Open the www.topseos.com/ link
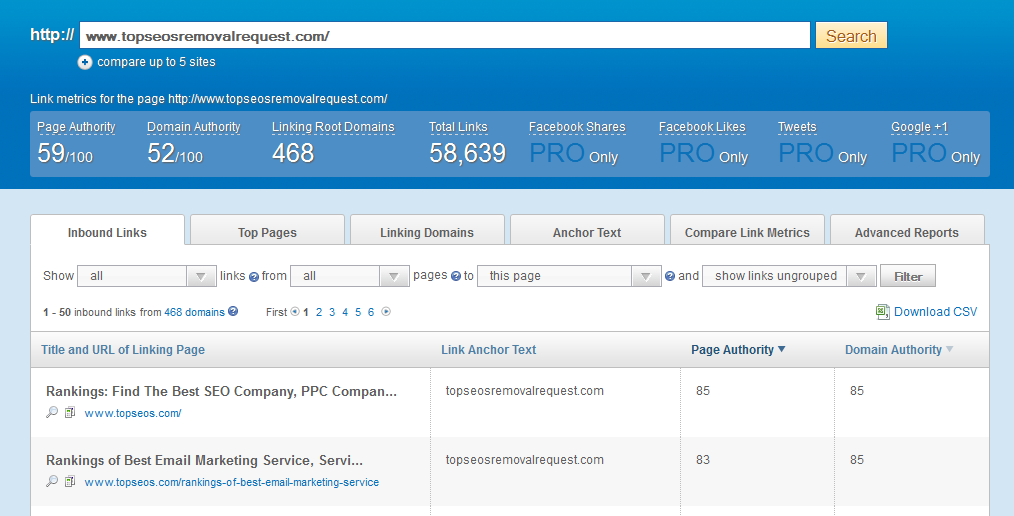This screenshot has height=516, width=1014. coord(133,413)
